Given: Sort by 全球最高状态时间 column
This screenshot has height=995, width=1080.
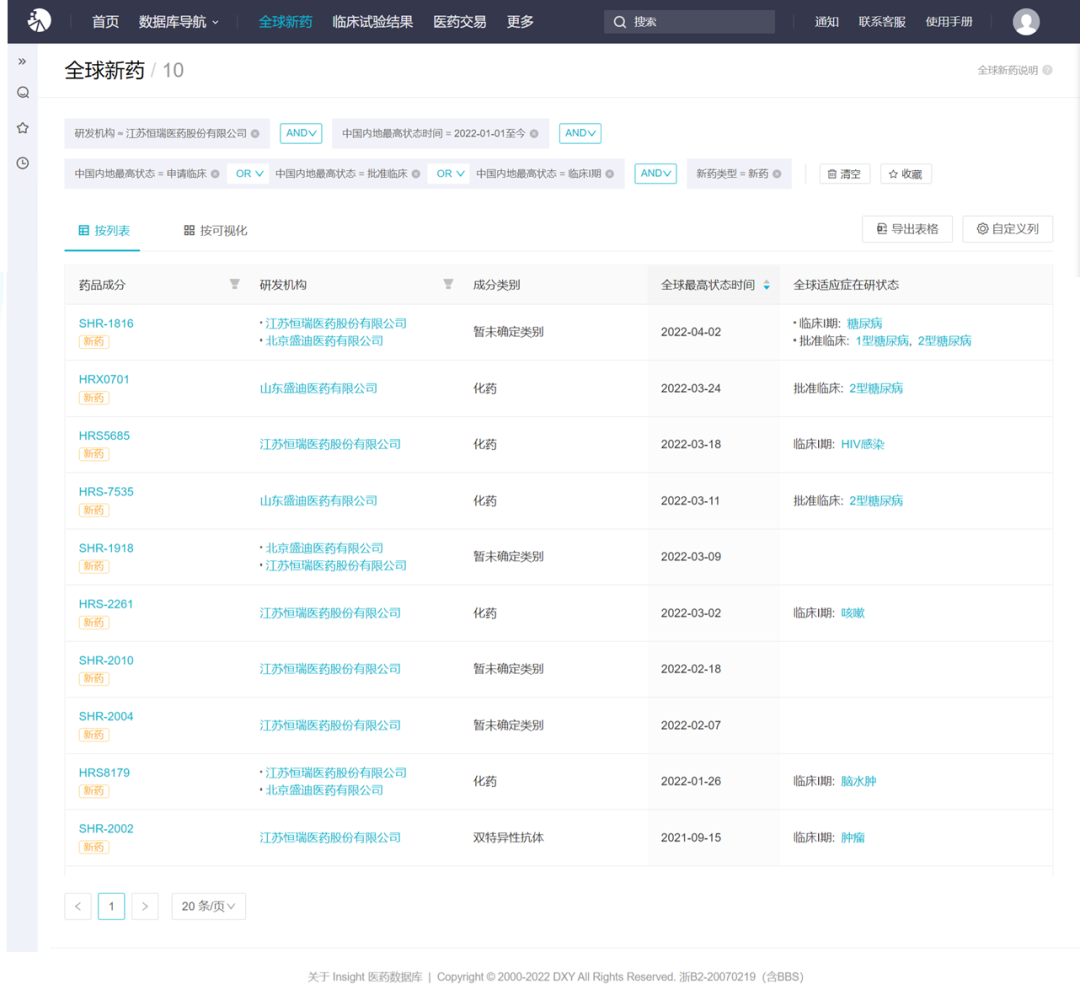Looking at the screenshot, I should point(767,285).
